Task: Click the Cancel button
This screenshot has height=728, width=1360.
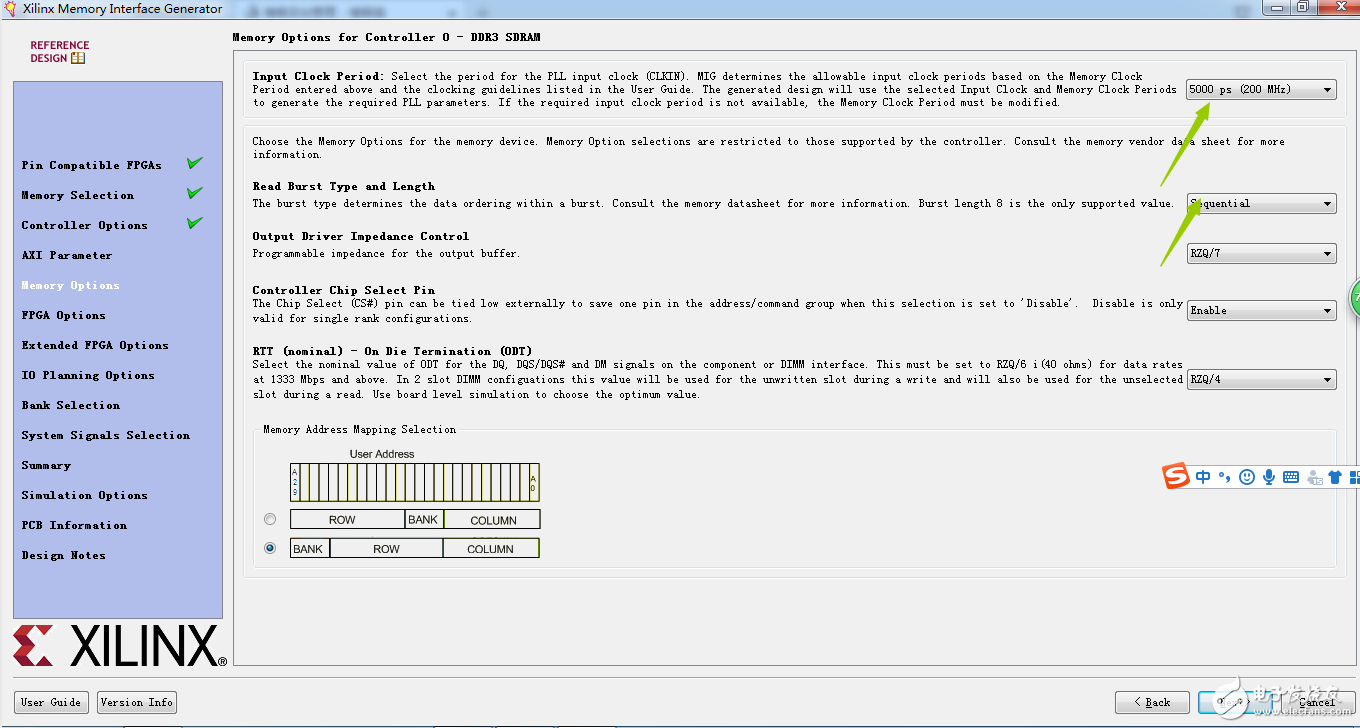Action: 1316,702
